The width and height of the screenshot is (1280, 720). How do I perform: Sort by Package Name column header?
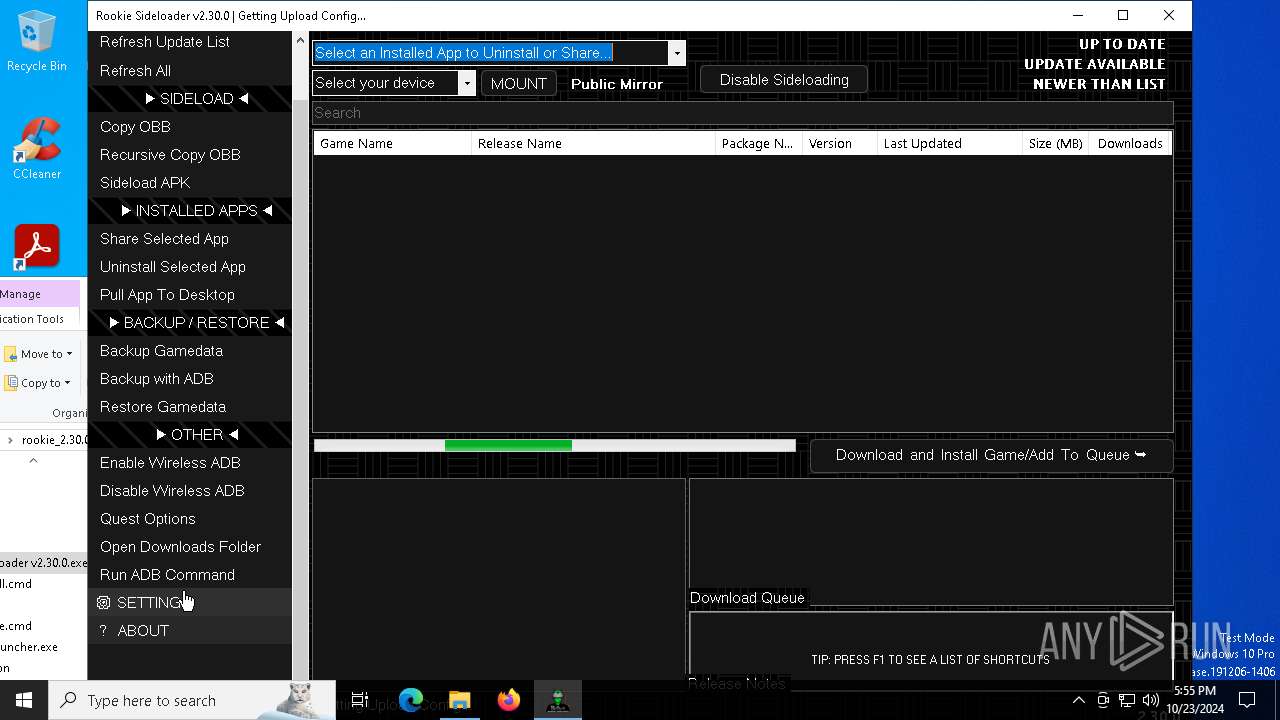(x=759, y=143)
